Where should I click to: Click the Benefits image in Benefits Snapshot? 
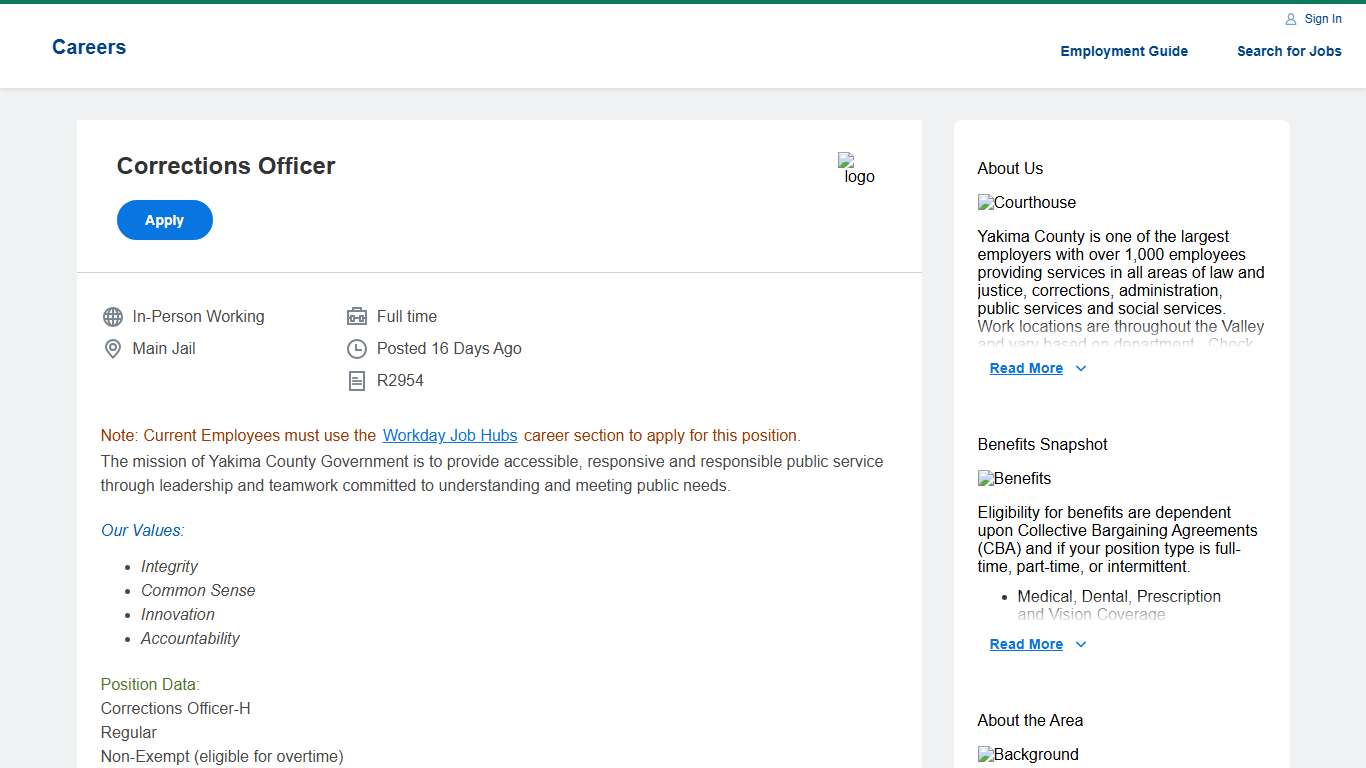[1014, 479]
